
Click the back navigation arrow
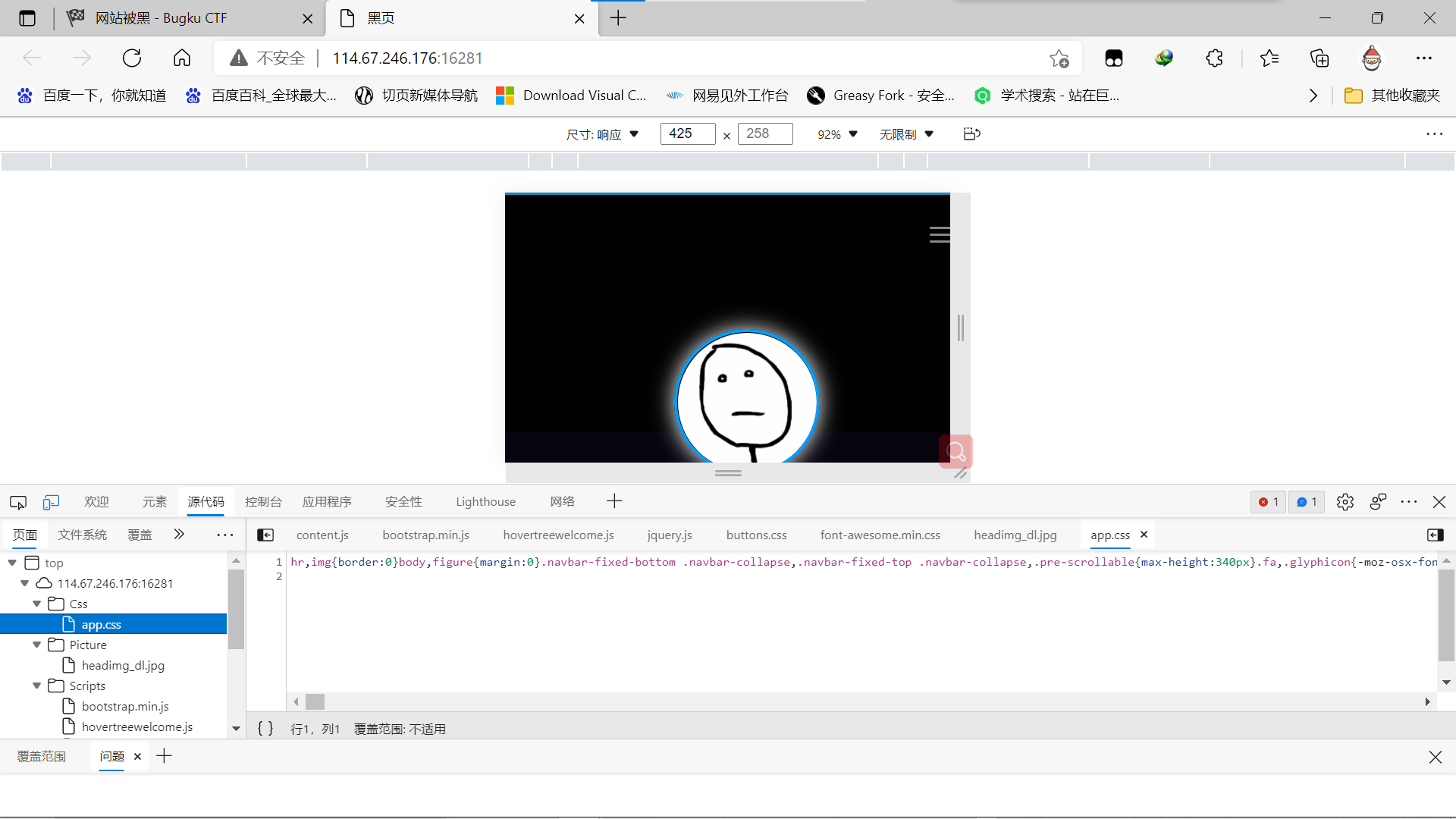pyautogui.click(x=32, y=58)
